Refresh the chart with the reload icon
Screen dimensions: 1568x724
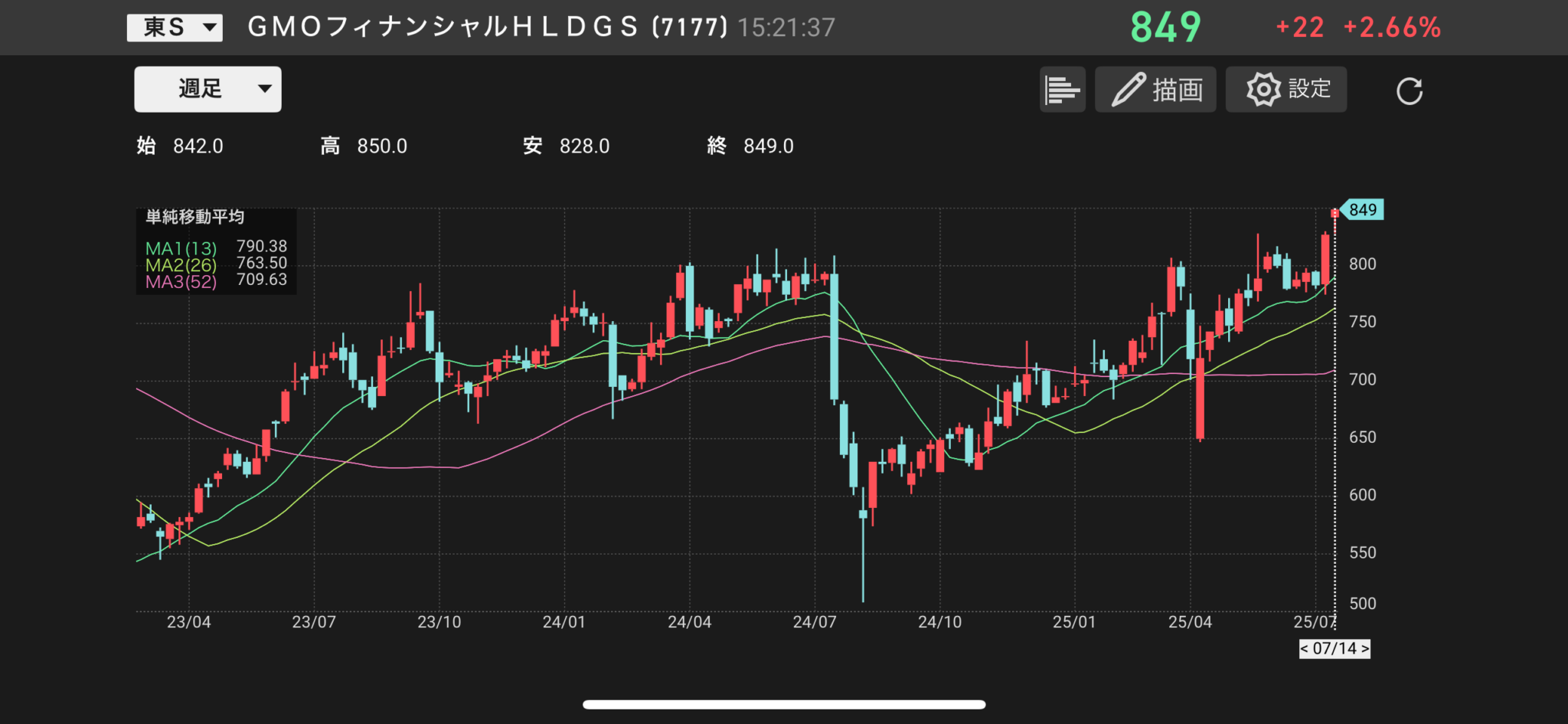point(1410,90)
